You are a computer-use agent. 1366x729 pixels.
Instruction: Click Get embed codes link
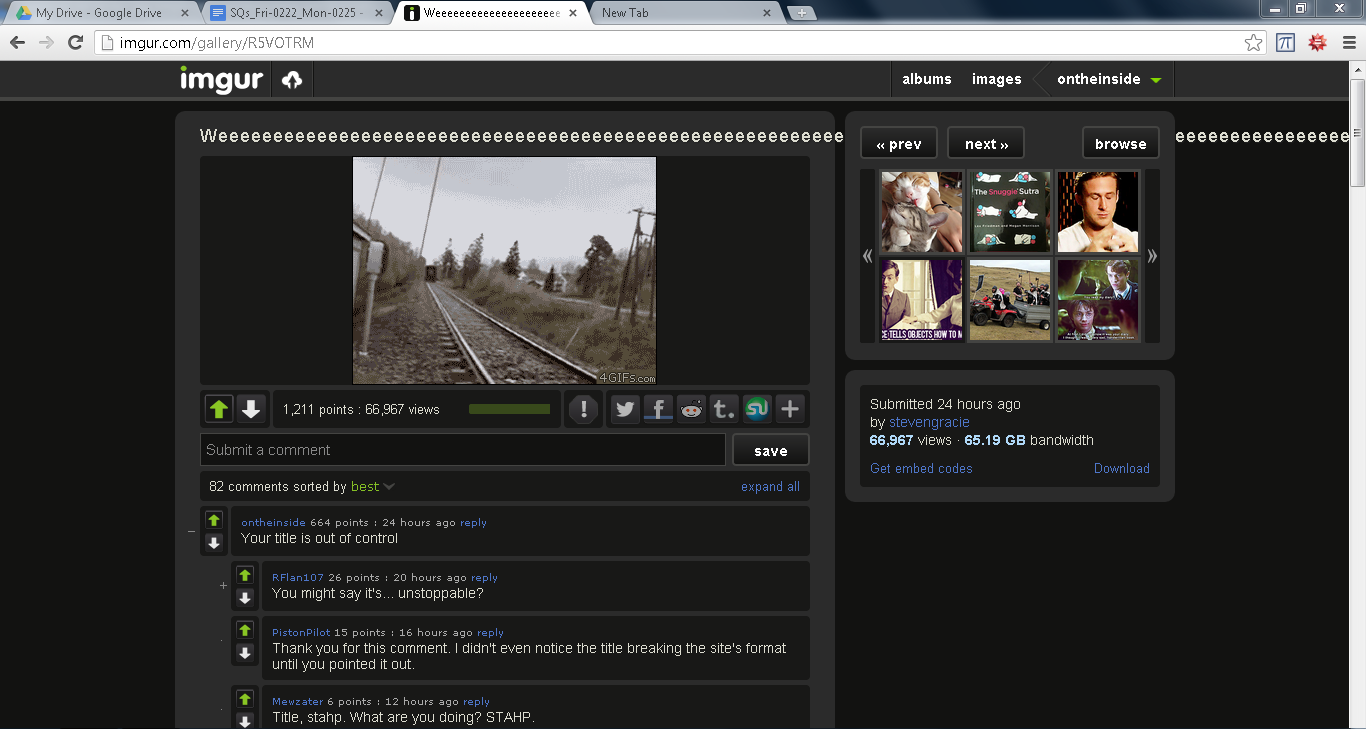coord(921,468)
